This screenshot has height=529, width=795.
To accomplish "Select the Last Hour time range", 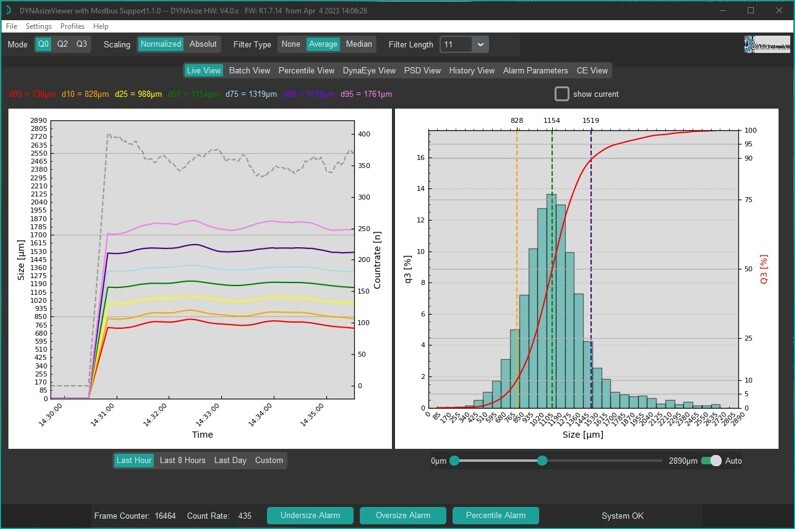I will (x=134, y=461).
